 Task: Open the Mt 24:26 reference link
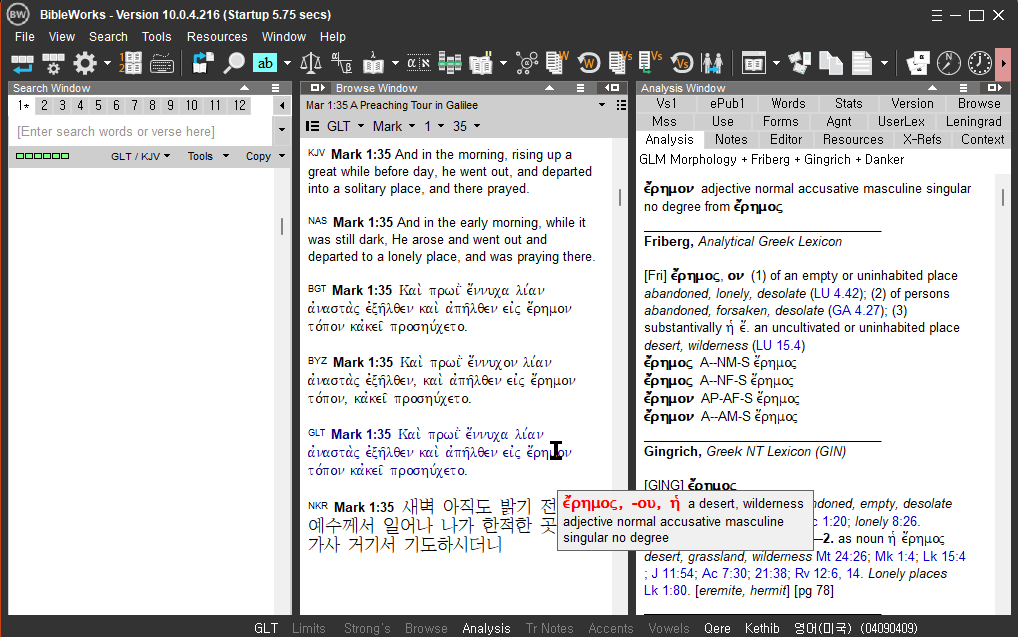click(841, 556)
